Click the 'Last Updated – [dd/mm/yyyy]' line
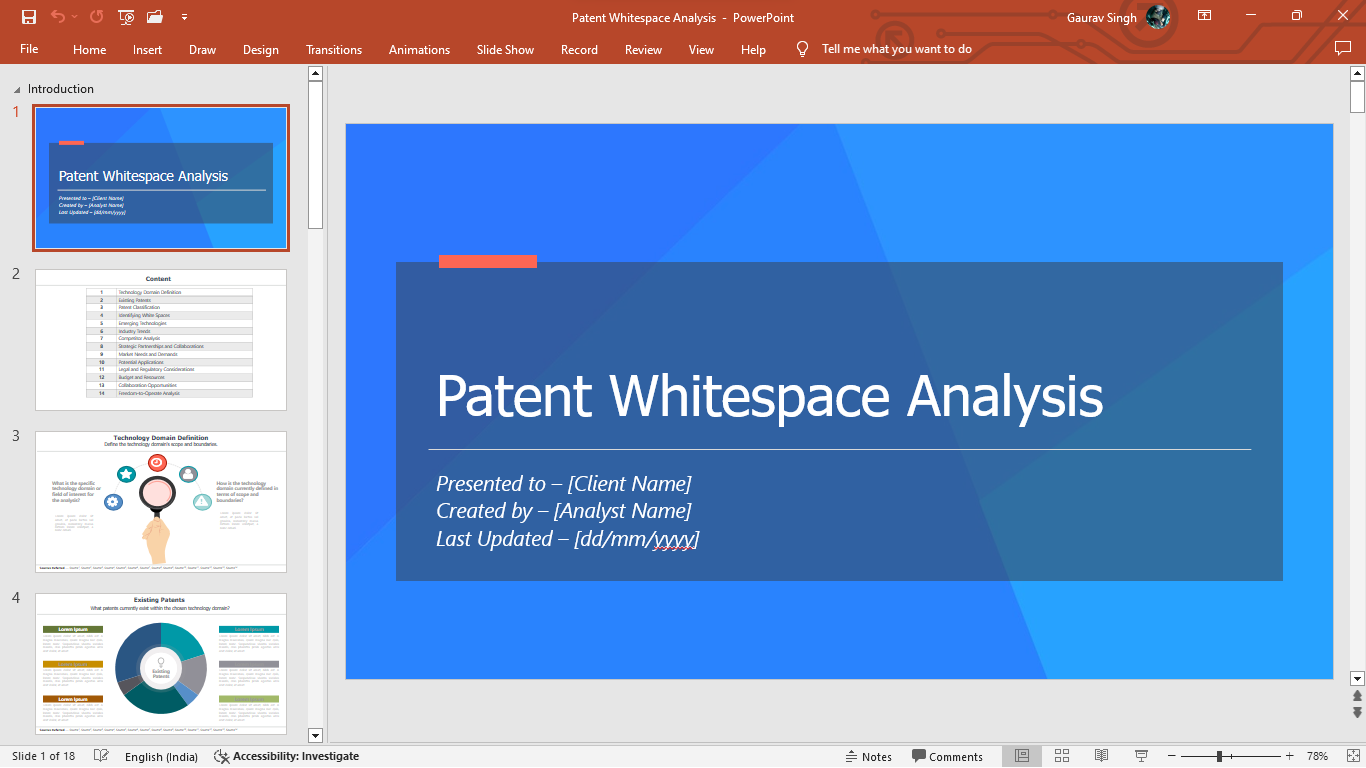The height and width of the screenshot is (768, 1366). [x=567, y=539]
